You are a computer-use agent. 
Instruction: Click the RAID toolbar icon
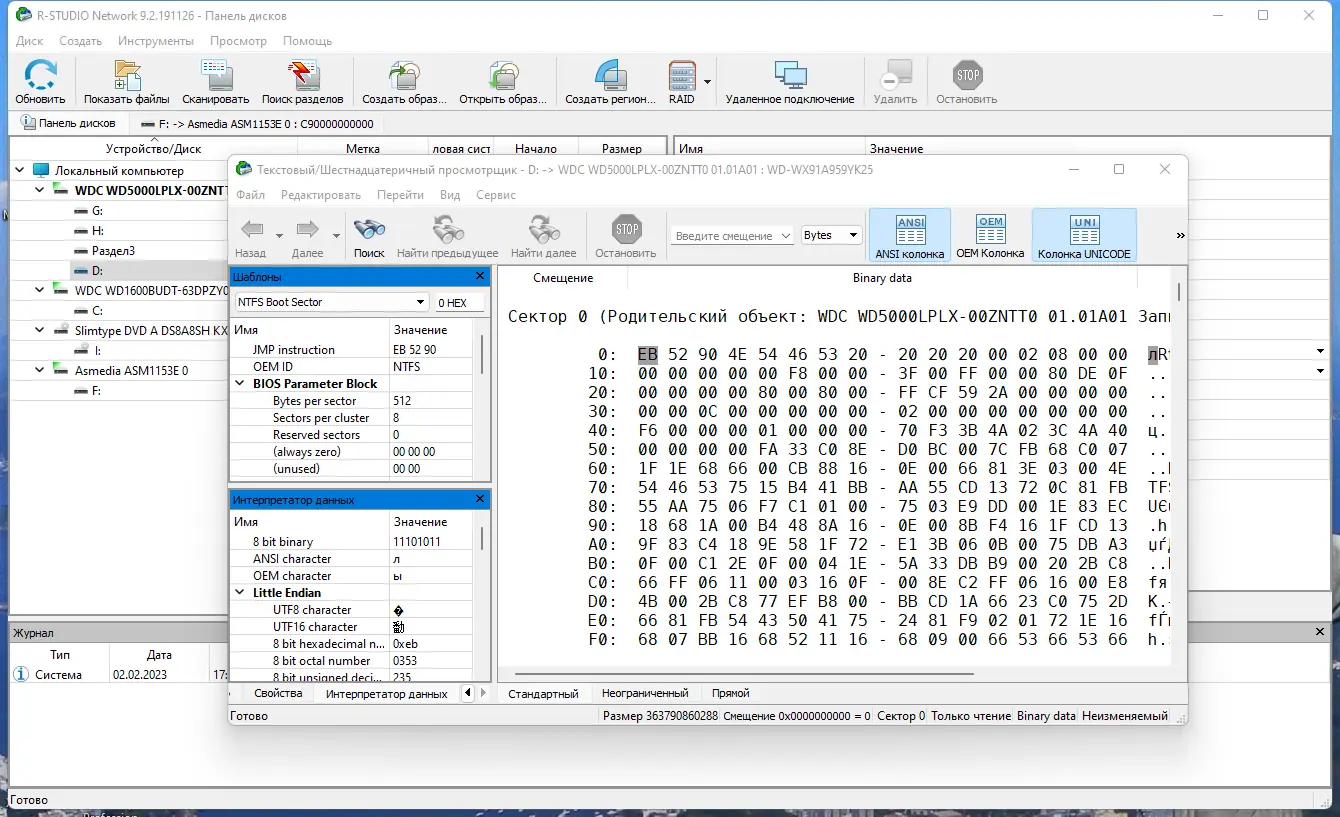click(682, 76)
